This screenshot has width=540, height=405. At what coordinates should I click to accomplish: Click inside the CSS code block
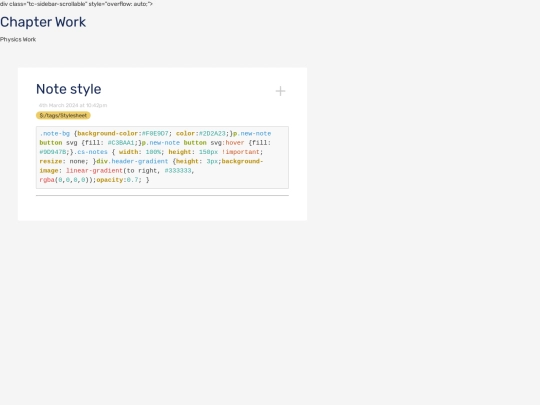pyautogui.click(x=162, y=157)
